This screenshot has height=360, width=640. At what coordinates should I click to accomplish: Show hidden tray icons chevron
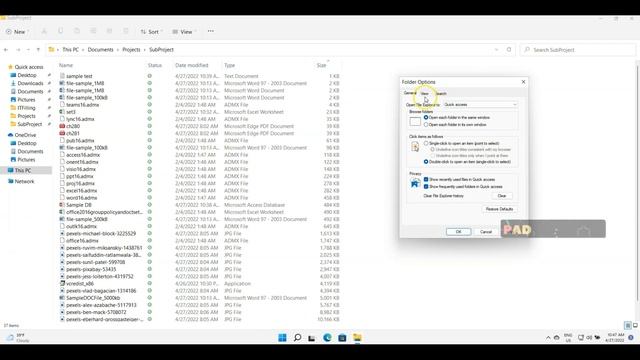pos(548,338)
